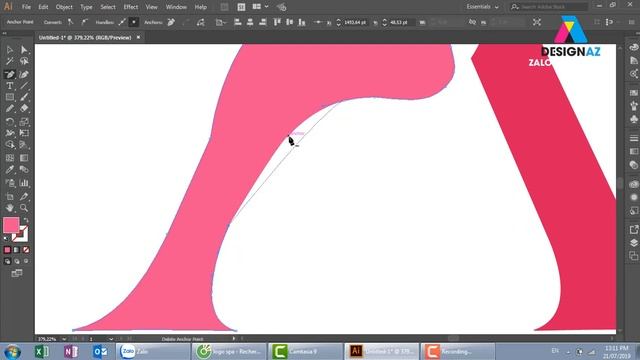
Task: Select the Pencil tool
Action: [x=10, y=109]
